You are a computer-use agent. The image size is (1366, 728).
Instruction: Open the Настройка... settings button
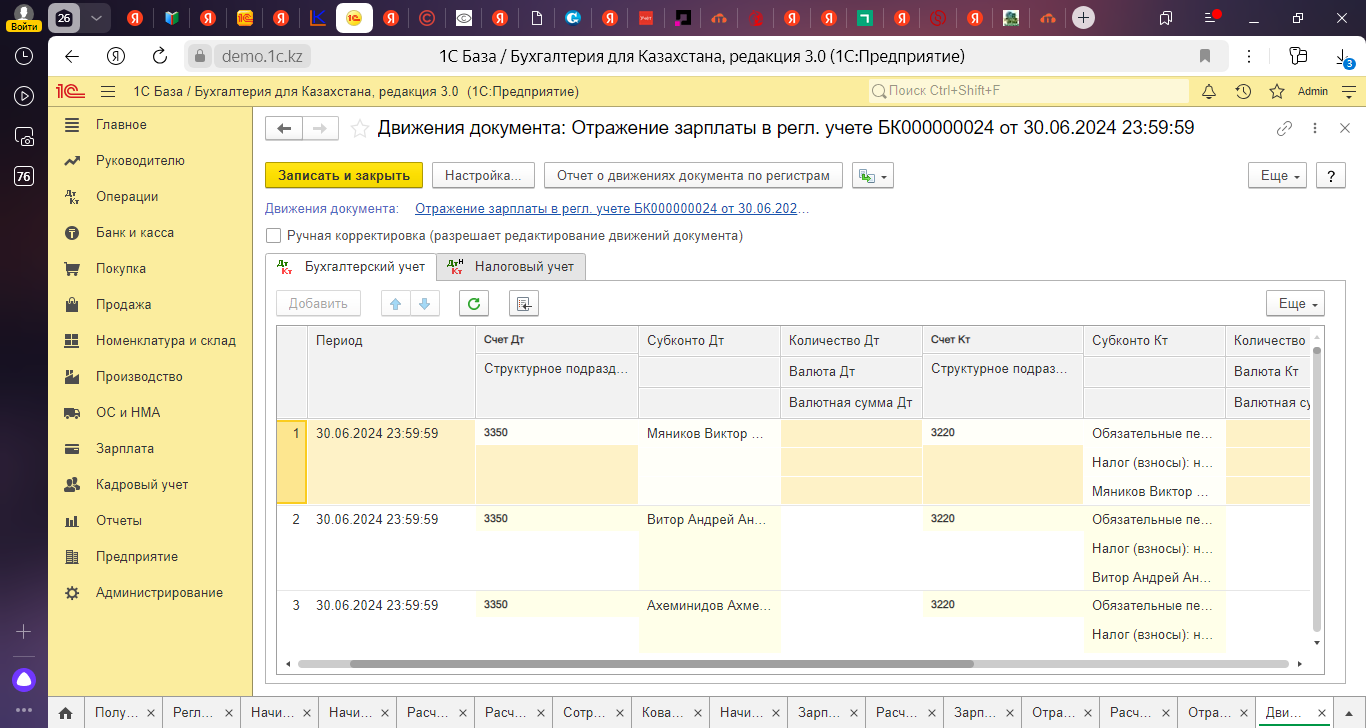[483, 175]
